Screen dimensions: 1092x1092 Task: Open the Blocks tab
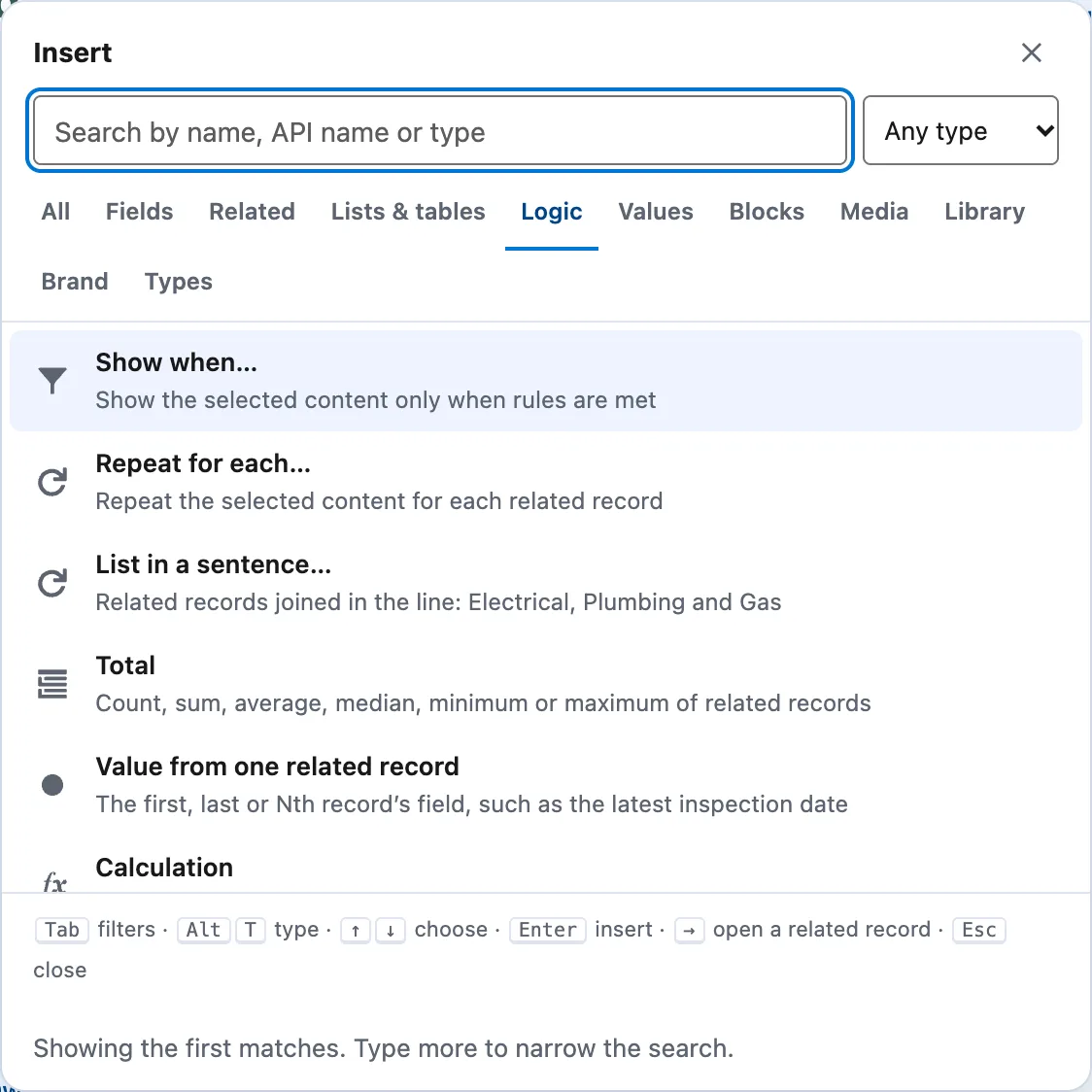[x=767, y=212]
